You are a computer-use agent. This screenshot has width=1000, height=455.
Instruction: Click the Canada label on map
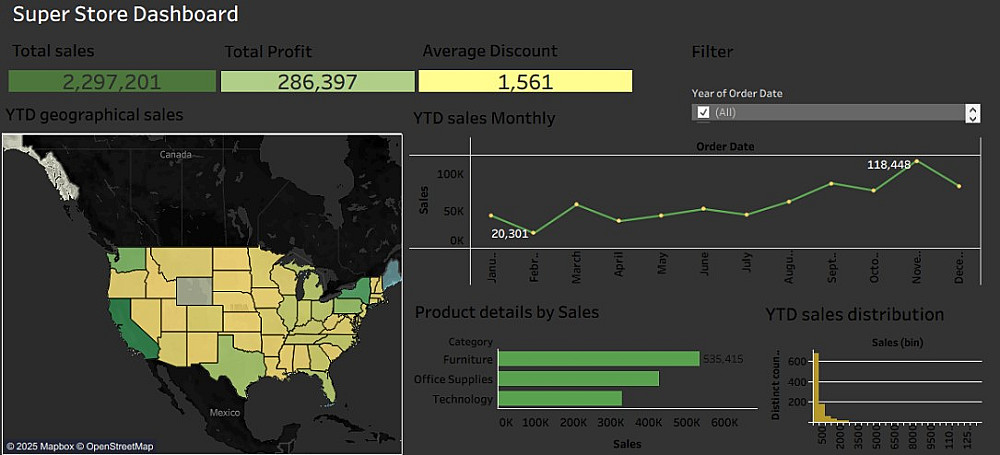[x=175, y=154]
